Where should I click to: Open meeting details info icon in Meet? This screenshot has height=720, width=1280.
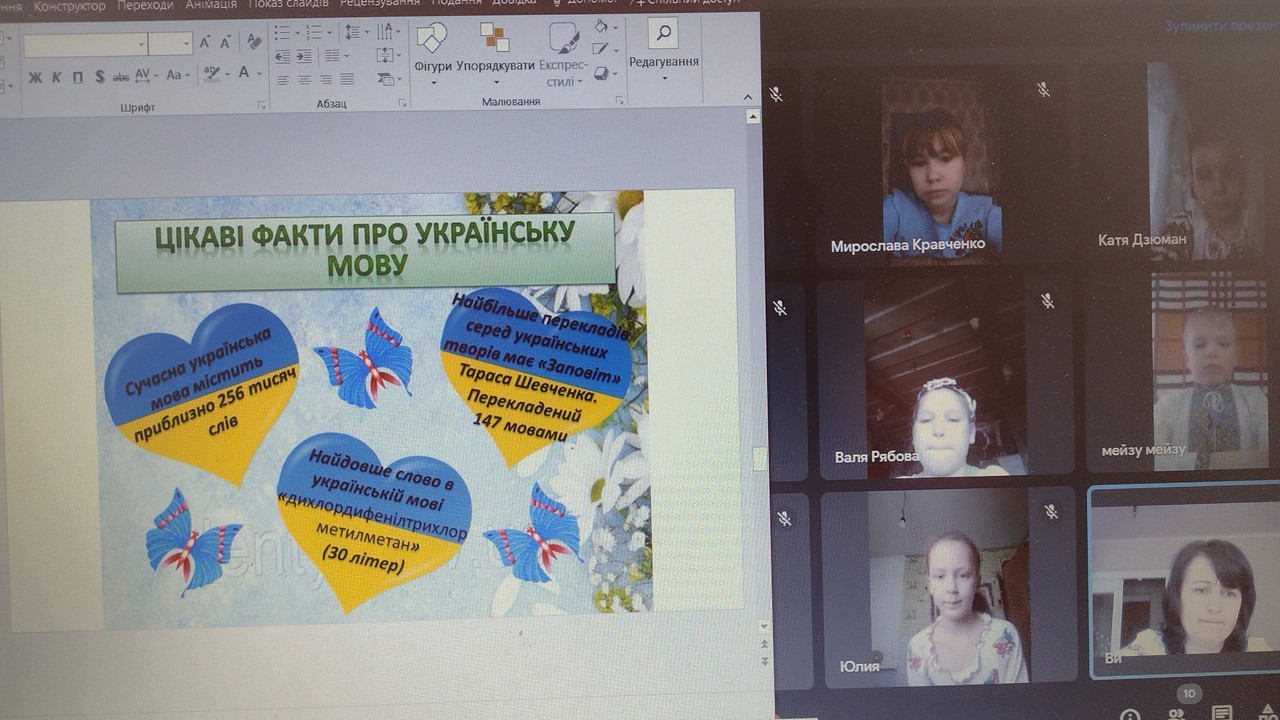[x=1131, y=715]
